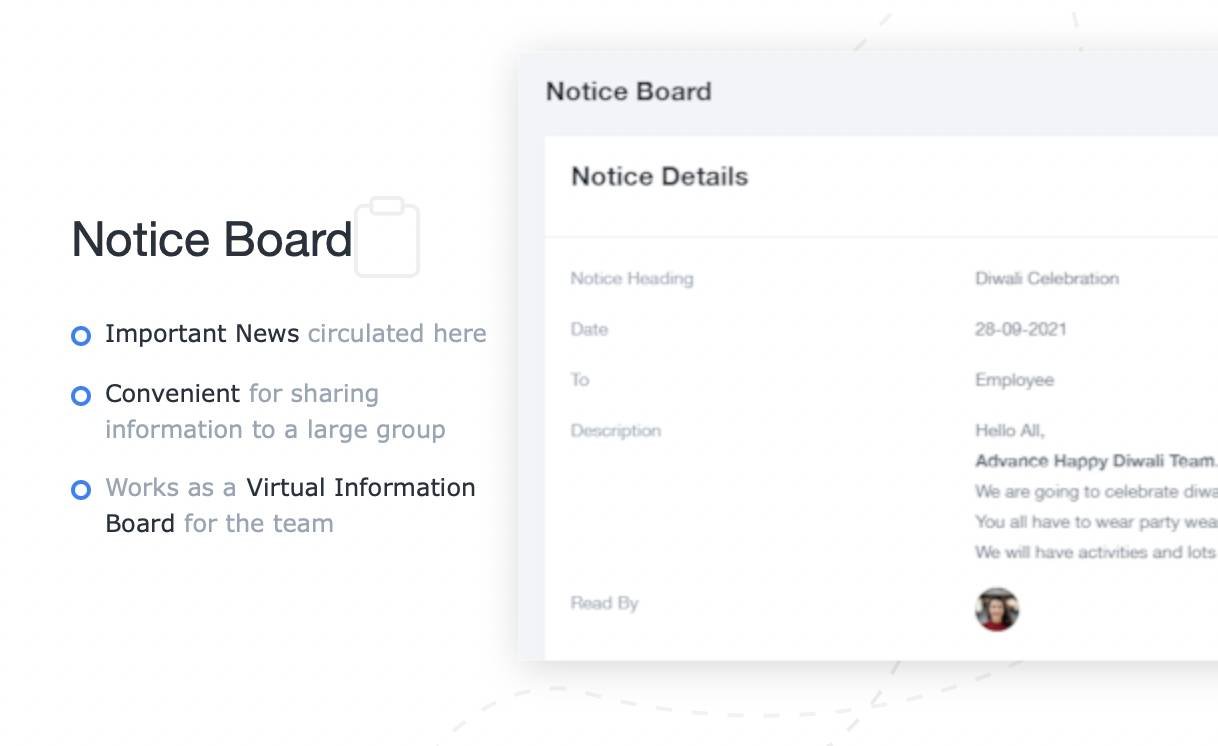
Task: Click the Notice Details section header
Action: (659, 176)
